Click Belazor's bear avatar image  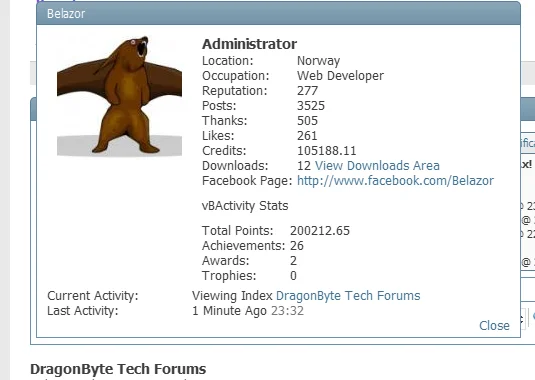click(119, 96)
